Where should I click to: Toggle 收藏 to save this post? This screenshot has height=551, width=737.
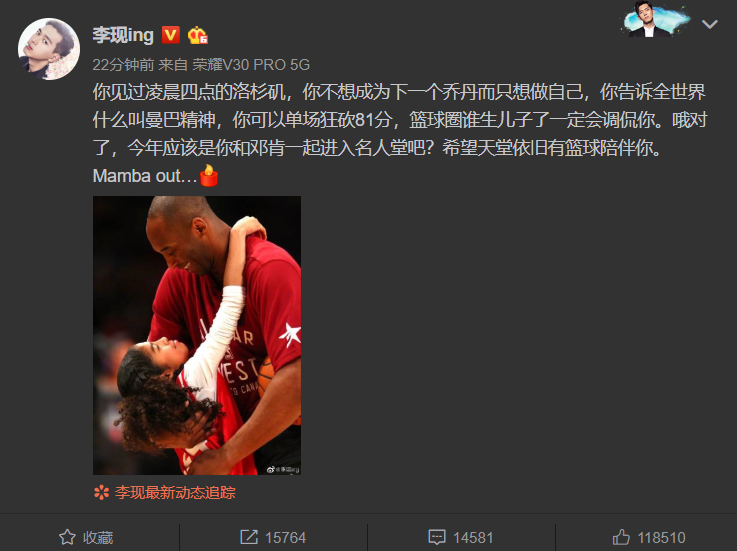86,537
